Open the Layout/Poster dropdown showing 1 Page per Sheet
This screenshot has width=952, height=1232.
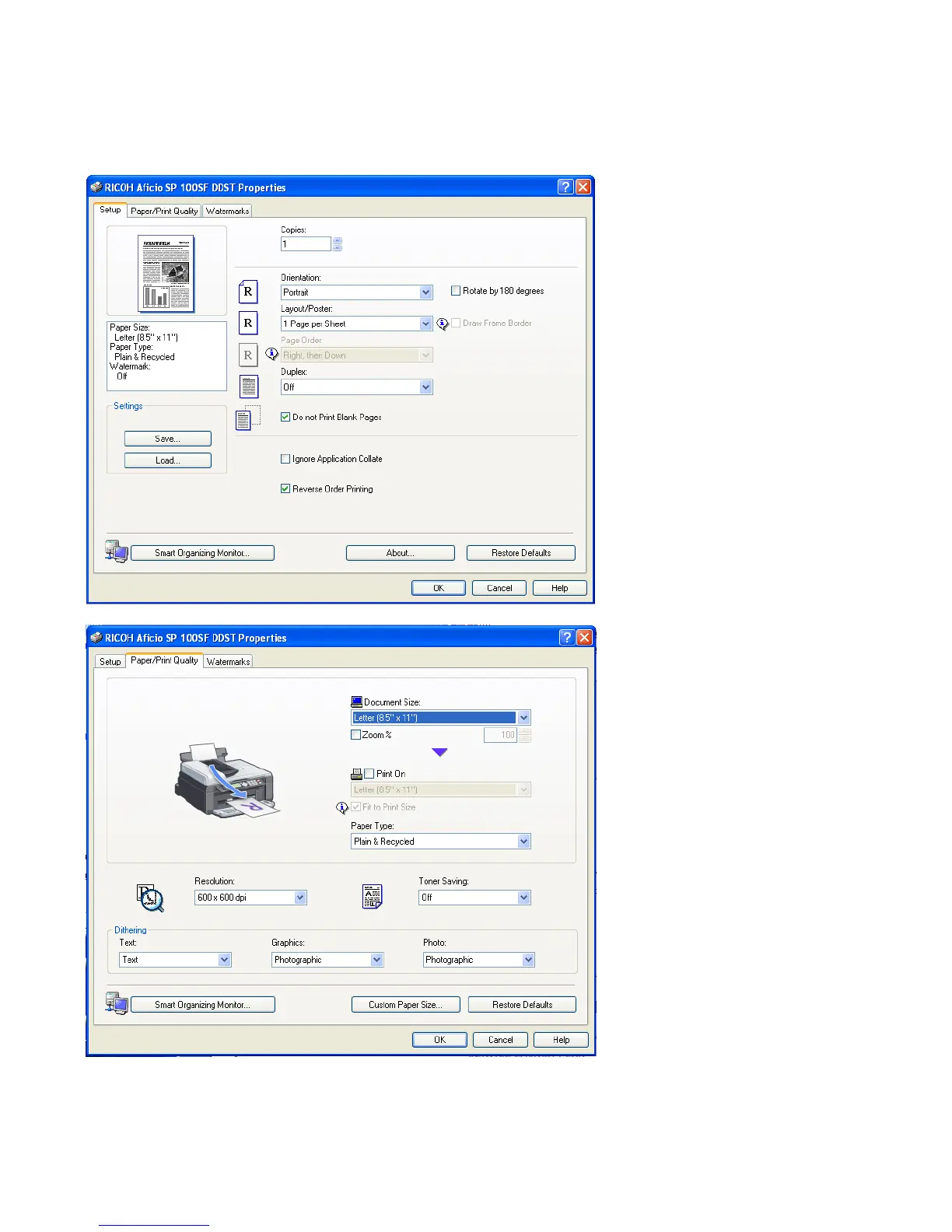coord(356,324)
